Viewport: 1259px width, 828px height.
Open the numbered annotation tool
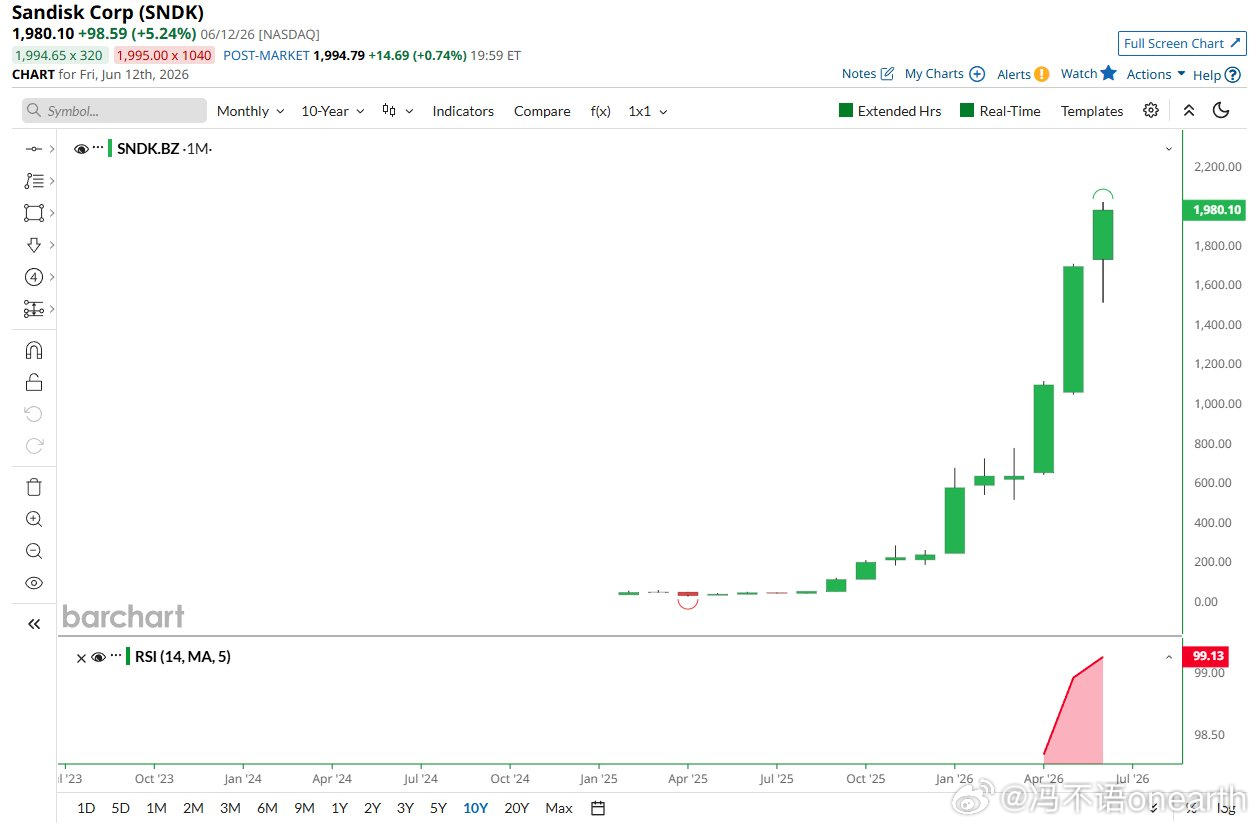pos(34,277)
